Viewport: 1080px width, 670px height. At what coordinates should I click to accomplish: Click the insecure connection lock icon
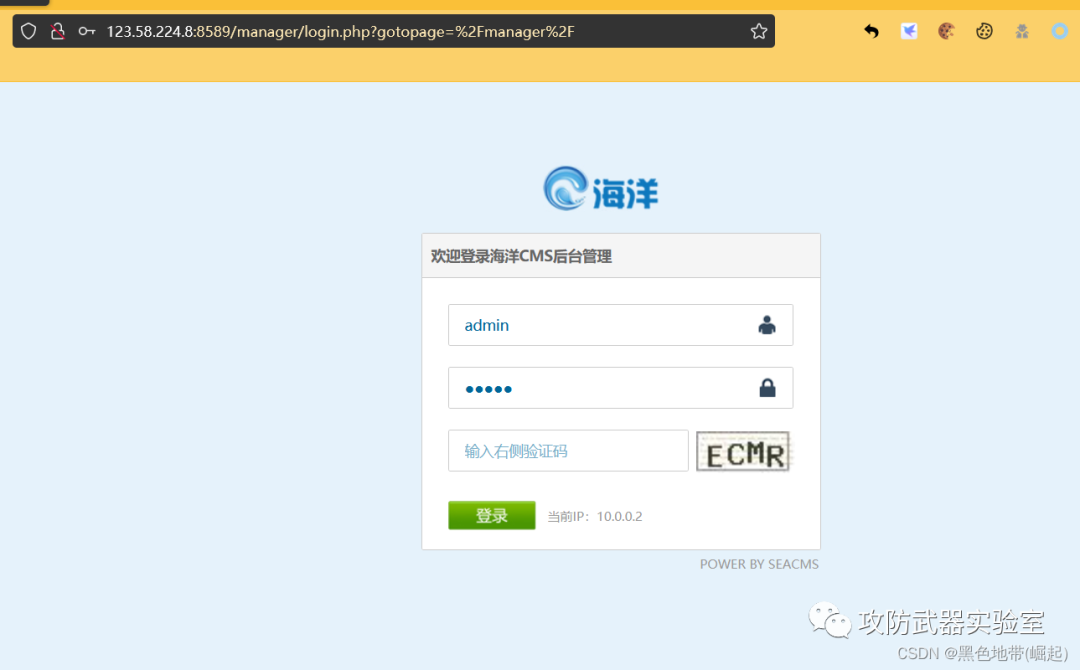[58, 32]
